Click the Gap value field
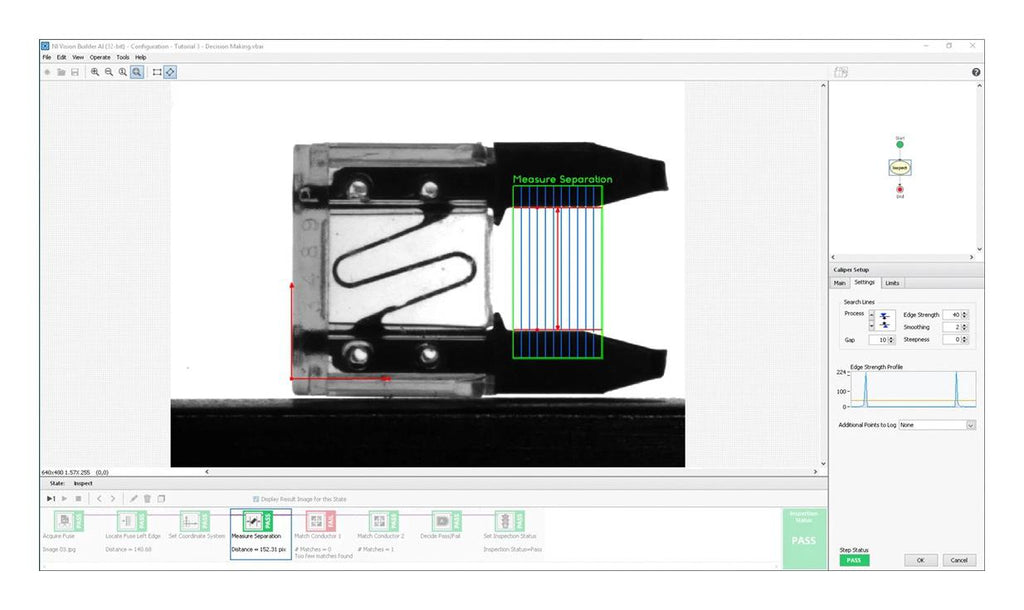Screen dimensions: 1024x610 click(879, 340)
